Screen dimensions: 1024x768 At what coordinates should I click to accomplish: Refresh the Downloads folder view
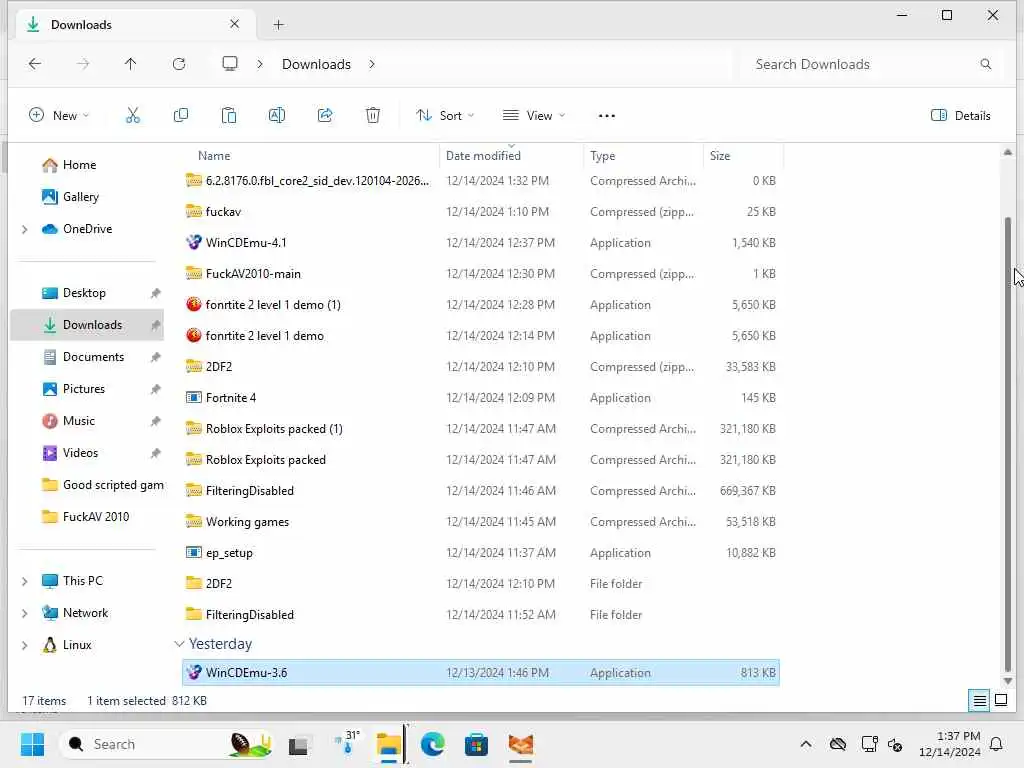tap(179, 64)
